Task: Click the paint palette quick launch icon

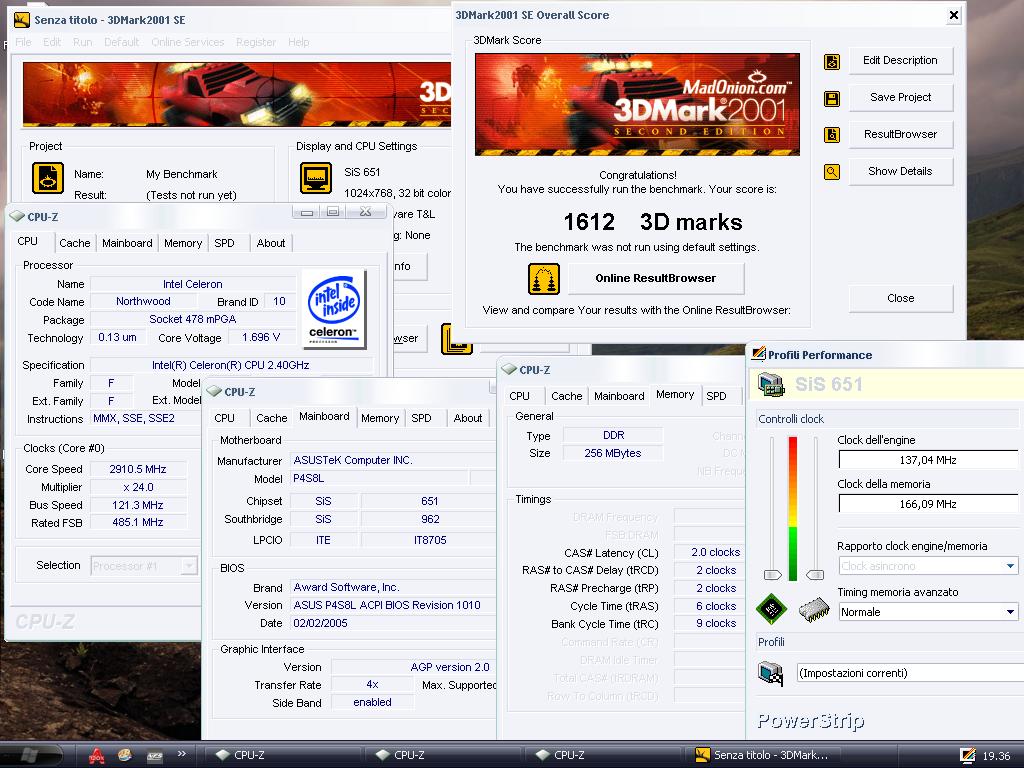Action: pyautogui.click(x=125, y=755)
